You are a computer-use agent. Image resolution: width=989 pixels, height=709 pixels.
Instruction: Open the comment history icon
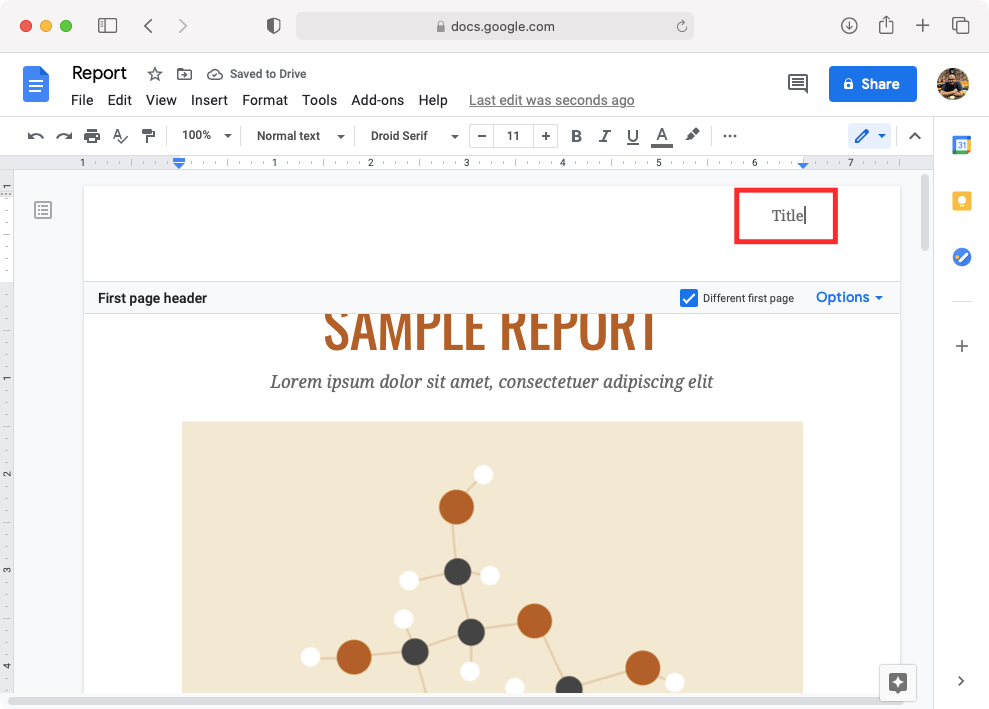pos(797,84)
